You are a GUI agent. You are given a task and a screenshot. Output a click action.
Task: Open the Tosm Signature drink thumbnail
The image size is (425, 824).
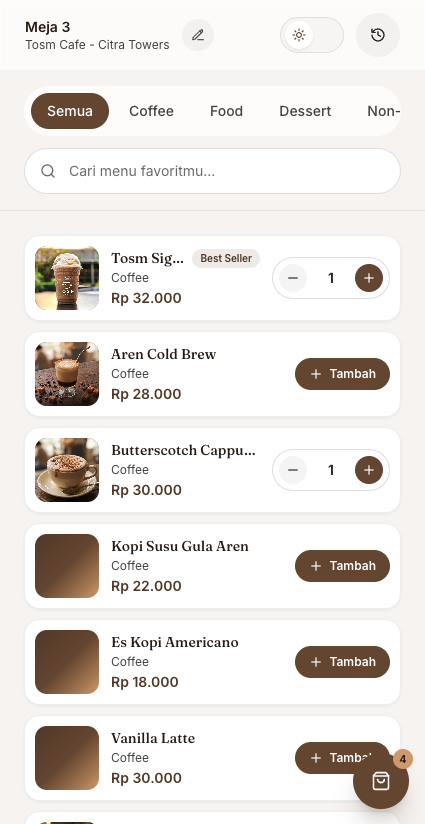coord(67,278)
